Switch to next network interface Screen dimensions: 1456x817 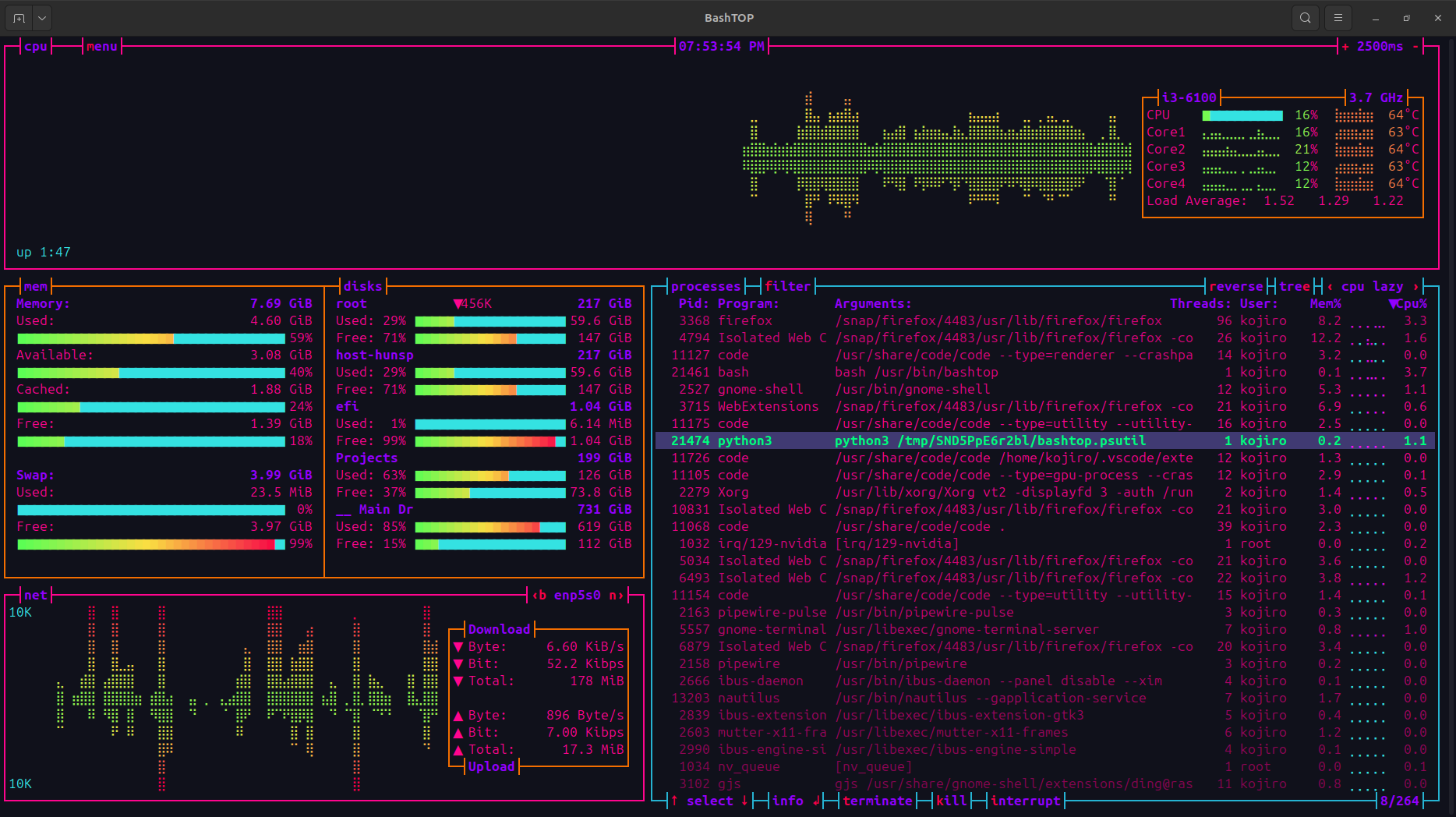[617, 596]
